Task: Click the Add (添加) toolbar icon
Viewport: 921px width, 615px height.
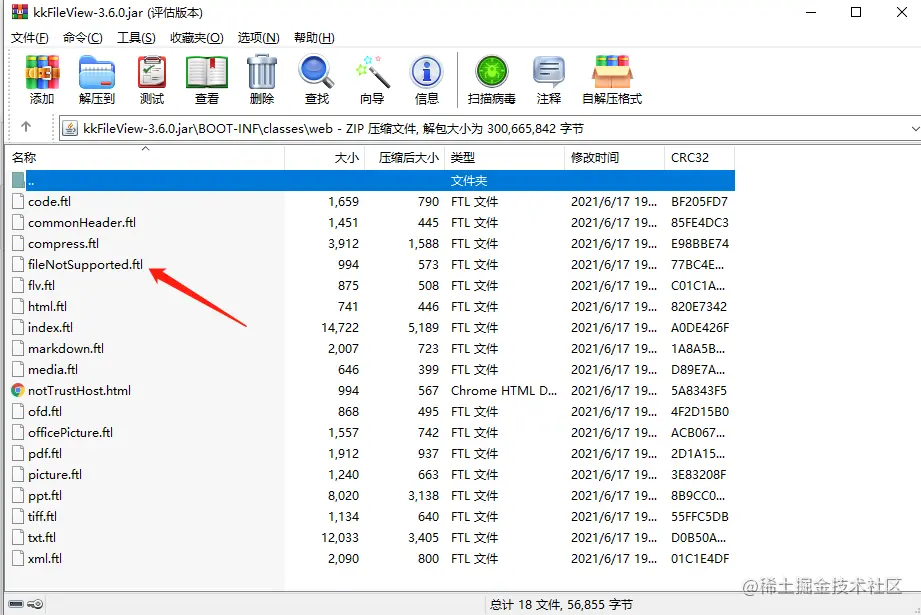Action: pos(42,72)
